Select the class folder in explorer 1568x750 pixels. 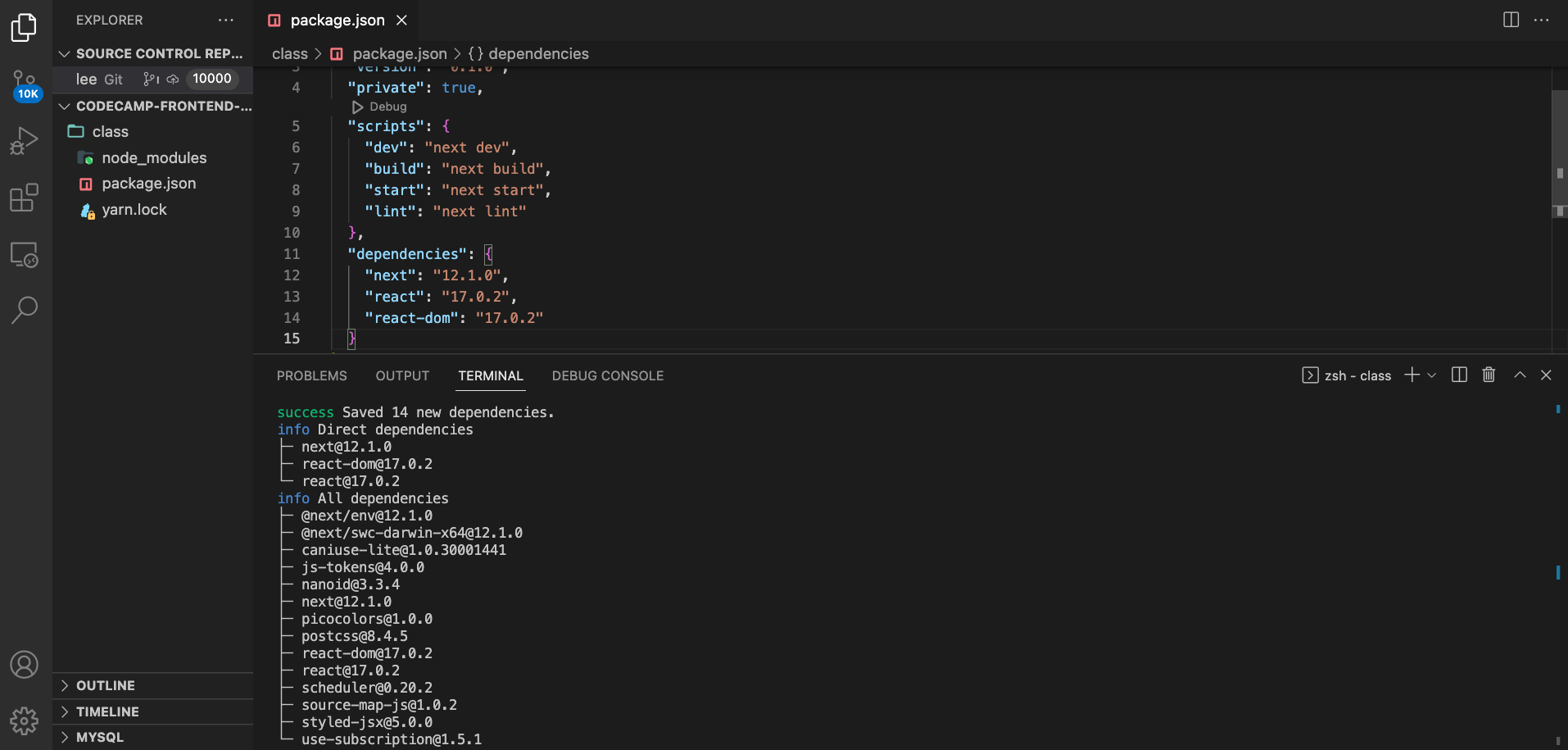pos(152,131)
